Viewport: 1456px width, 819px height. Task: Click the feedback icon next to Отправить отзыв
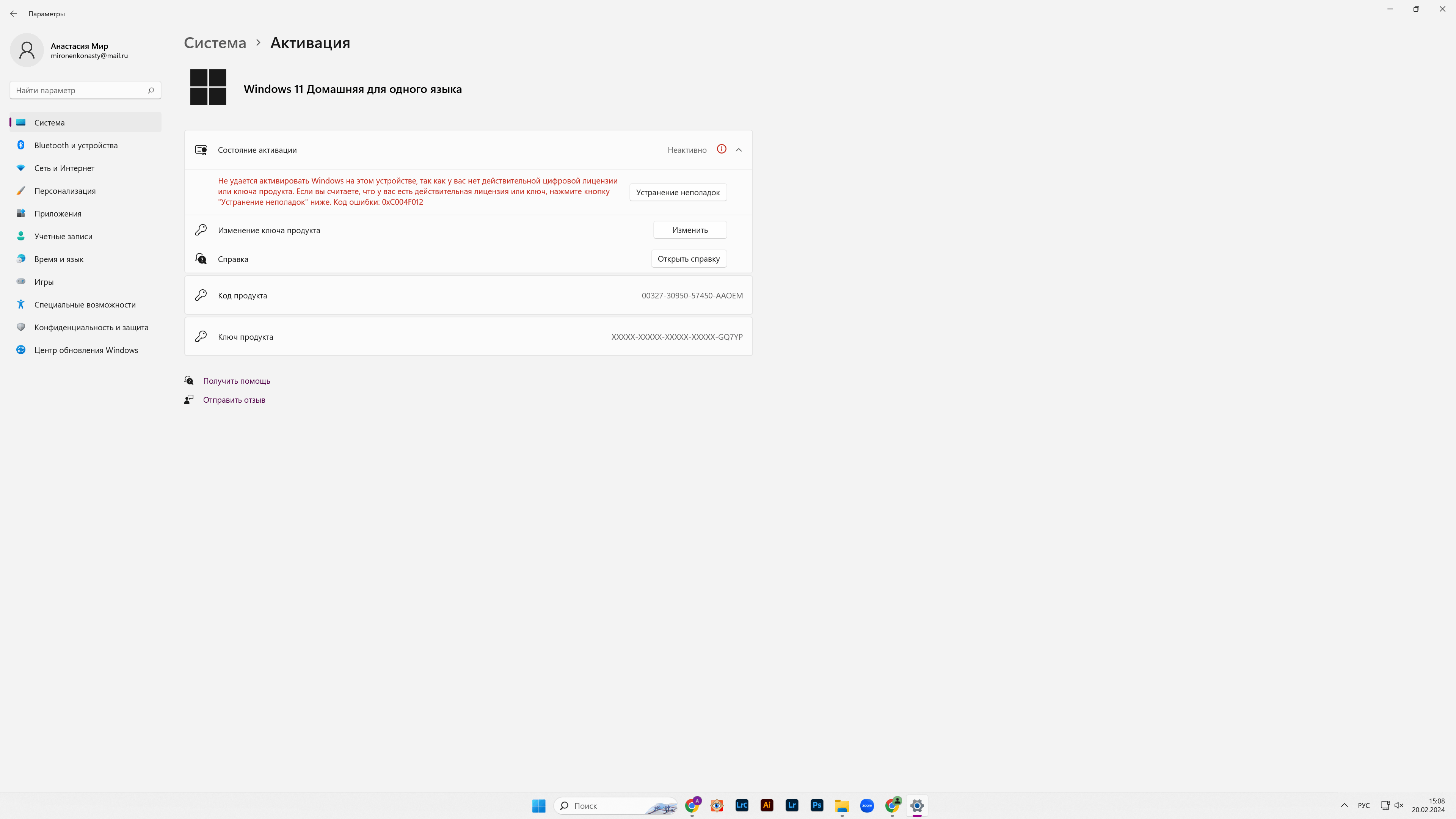tap(189, 400)
